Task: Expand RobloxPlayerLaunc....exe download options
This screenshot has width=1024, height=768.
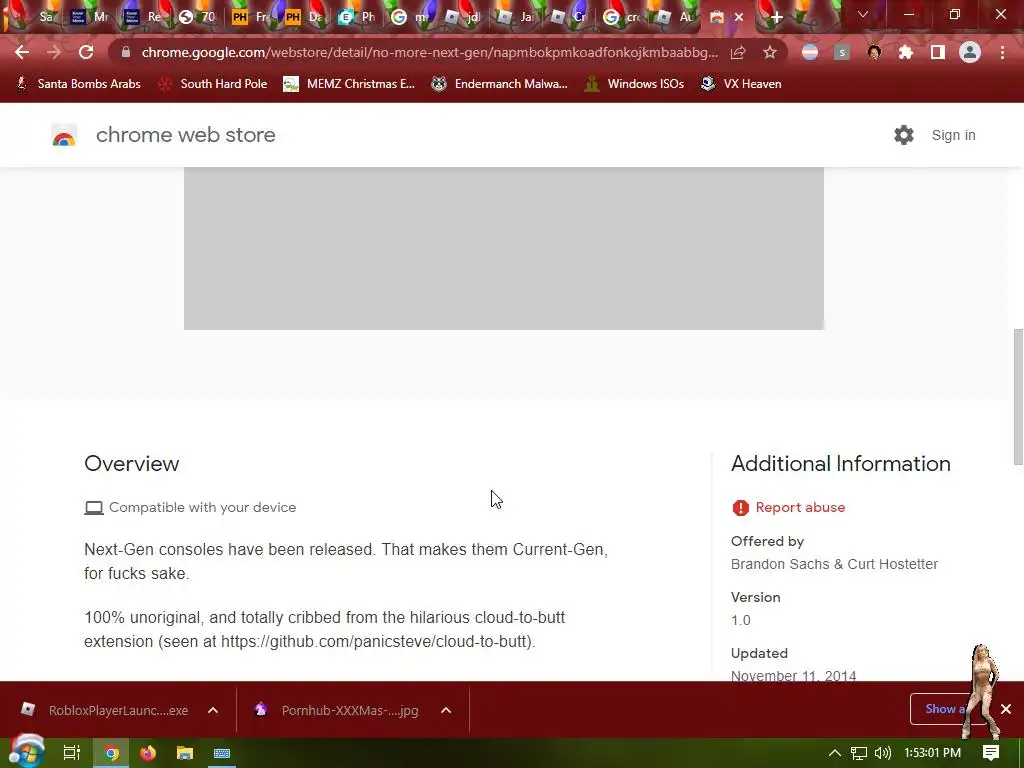Action: tap(213, 710)
